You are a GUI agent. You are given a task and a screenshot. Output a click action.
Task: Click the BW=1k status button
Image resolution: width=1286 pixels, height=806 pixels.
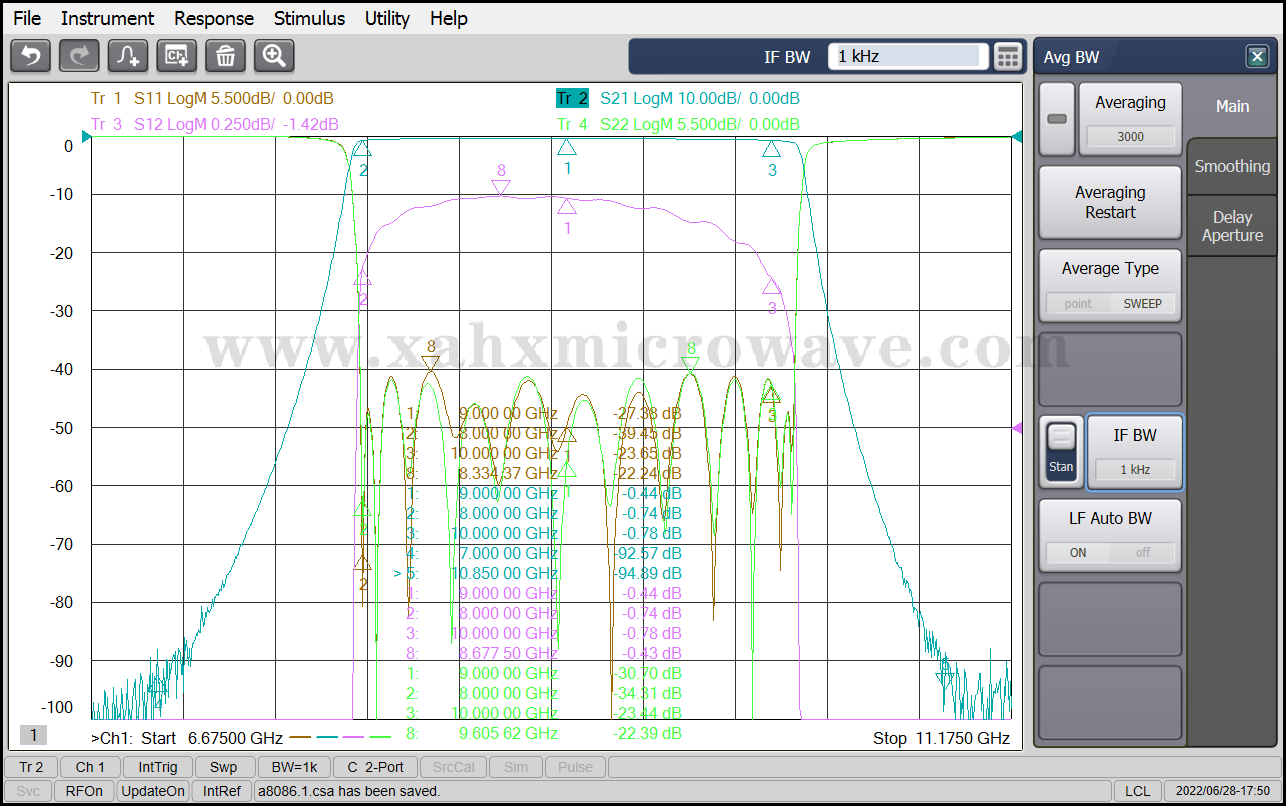293,767
